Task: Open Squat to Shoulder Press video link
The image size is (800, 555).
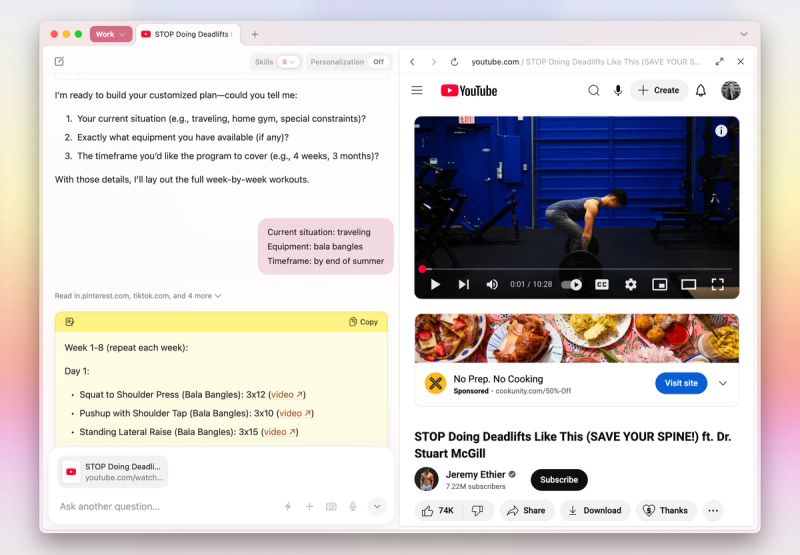Action: pos(287,395)
